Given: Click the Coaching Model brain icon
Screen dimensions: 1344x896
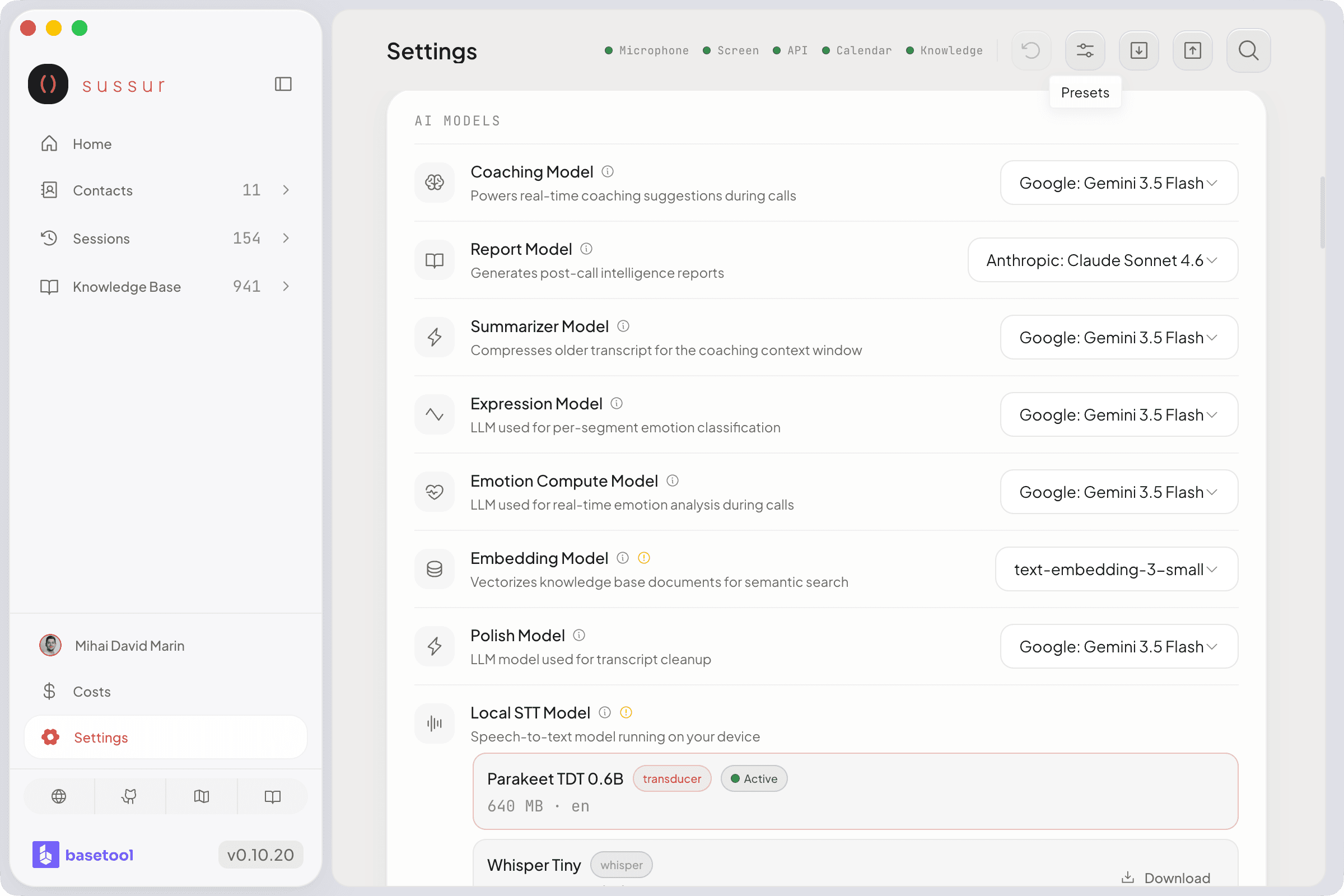Looking at the screenshot, I should point(435,183).
